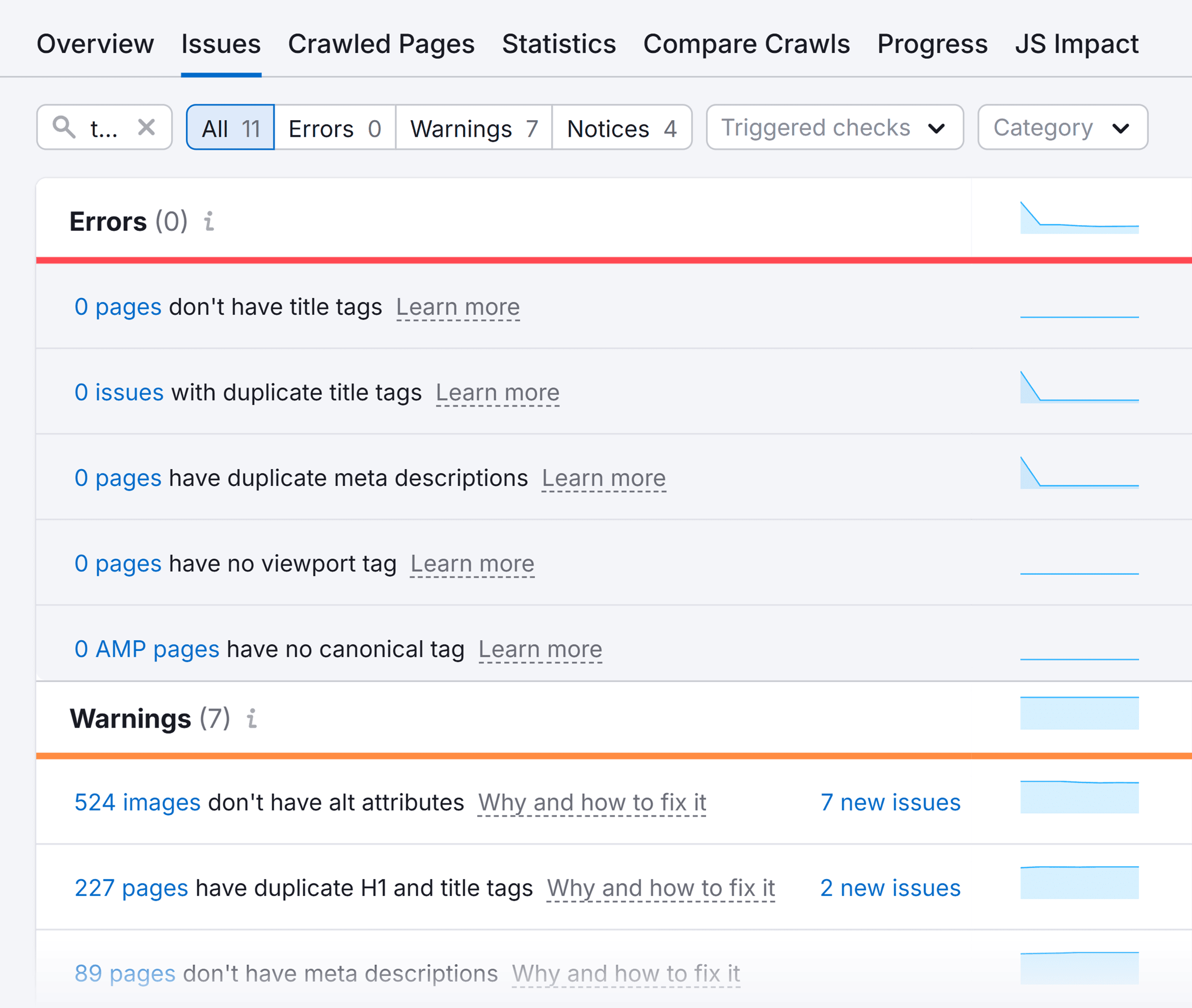
Task: Click the Errors (0) section heading
Action: [129, 221]
